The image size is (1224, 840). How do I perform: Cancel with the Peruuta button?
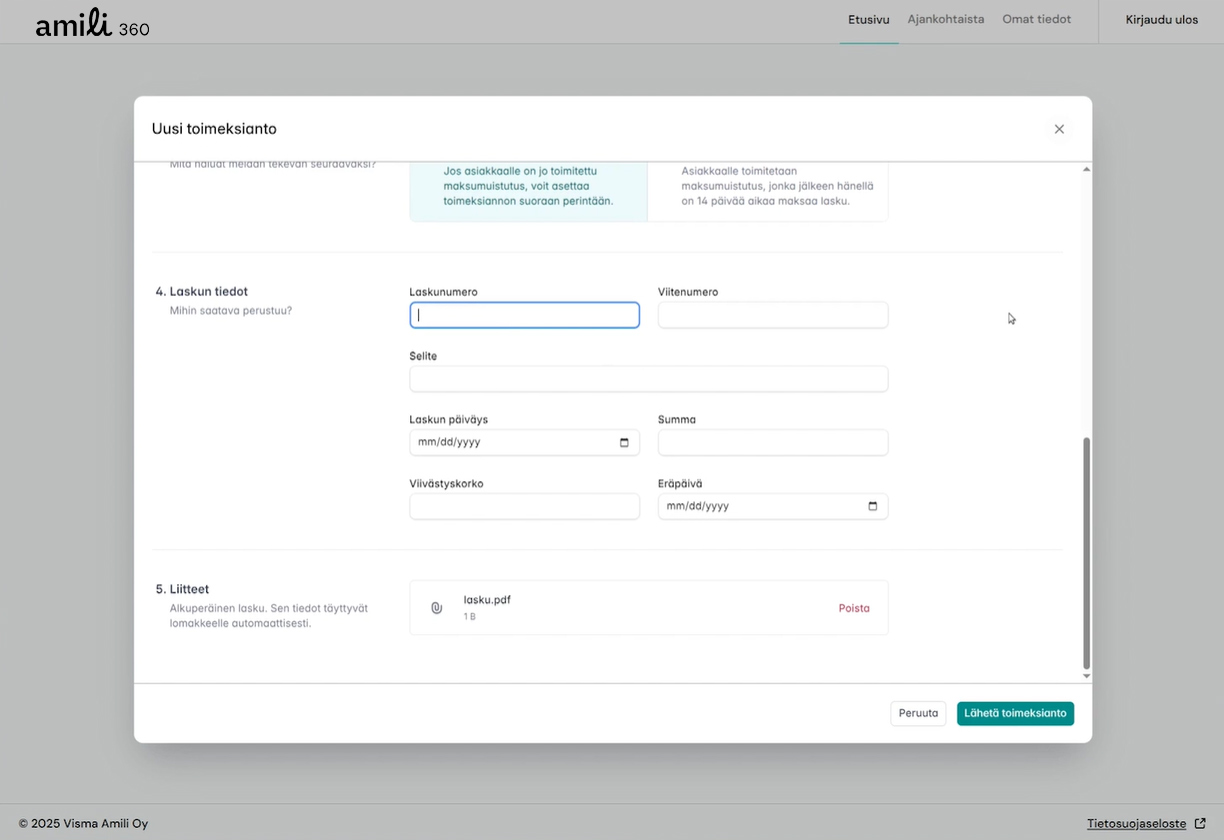tap(917, 713)
